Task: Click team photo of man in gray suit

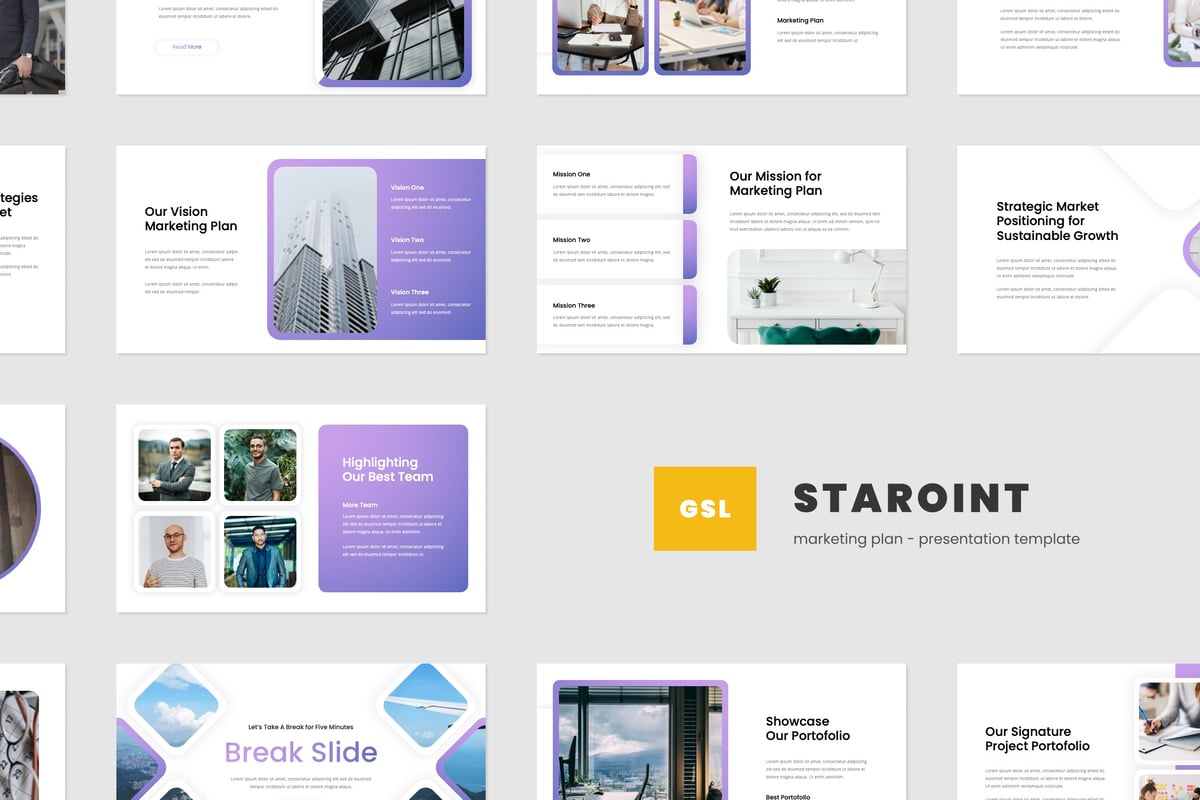Action: click(174, 465)
